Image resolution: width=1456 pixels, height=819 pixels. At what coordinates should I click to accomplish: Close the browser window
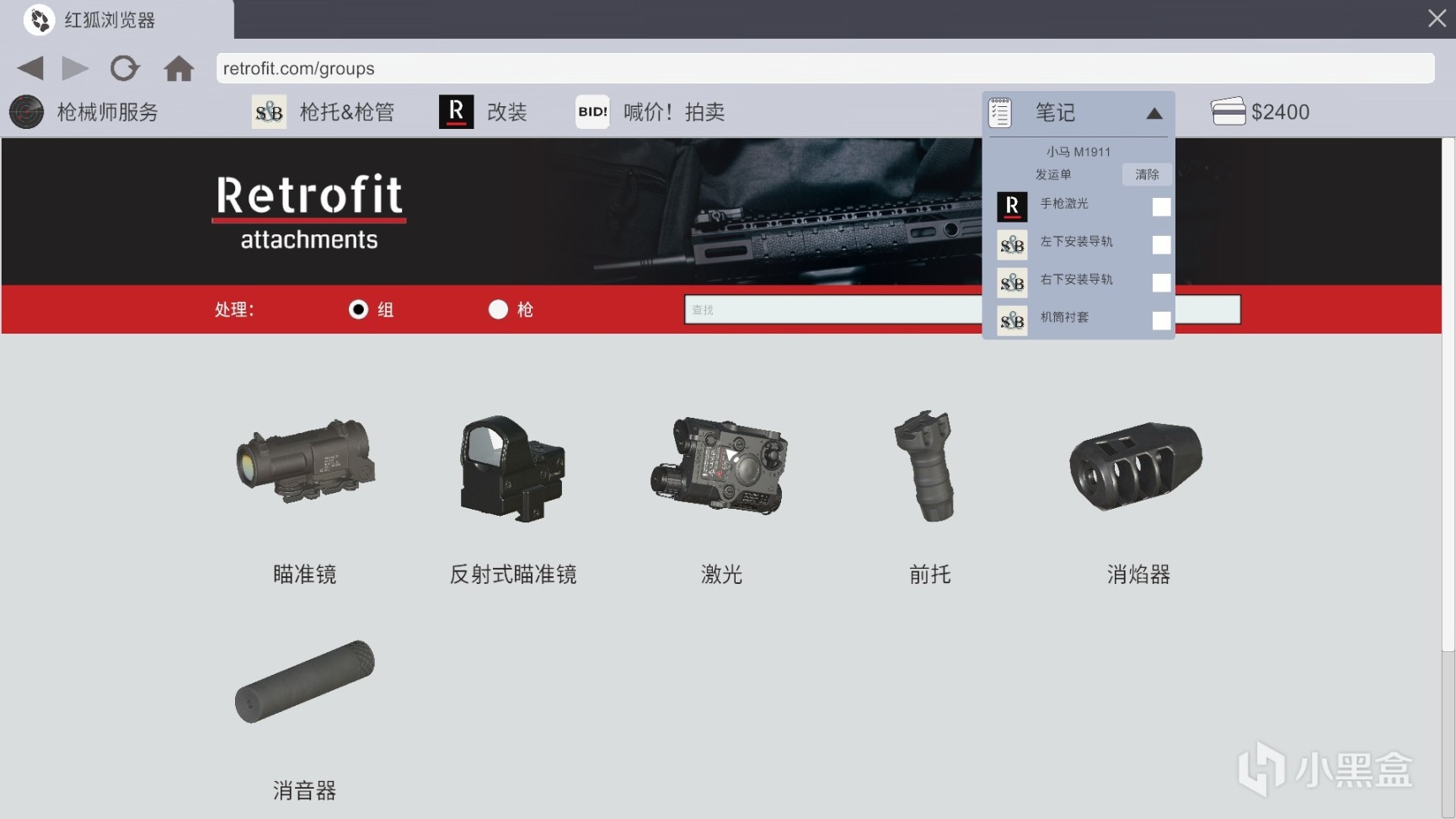click(x=1437, y=18)
